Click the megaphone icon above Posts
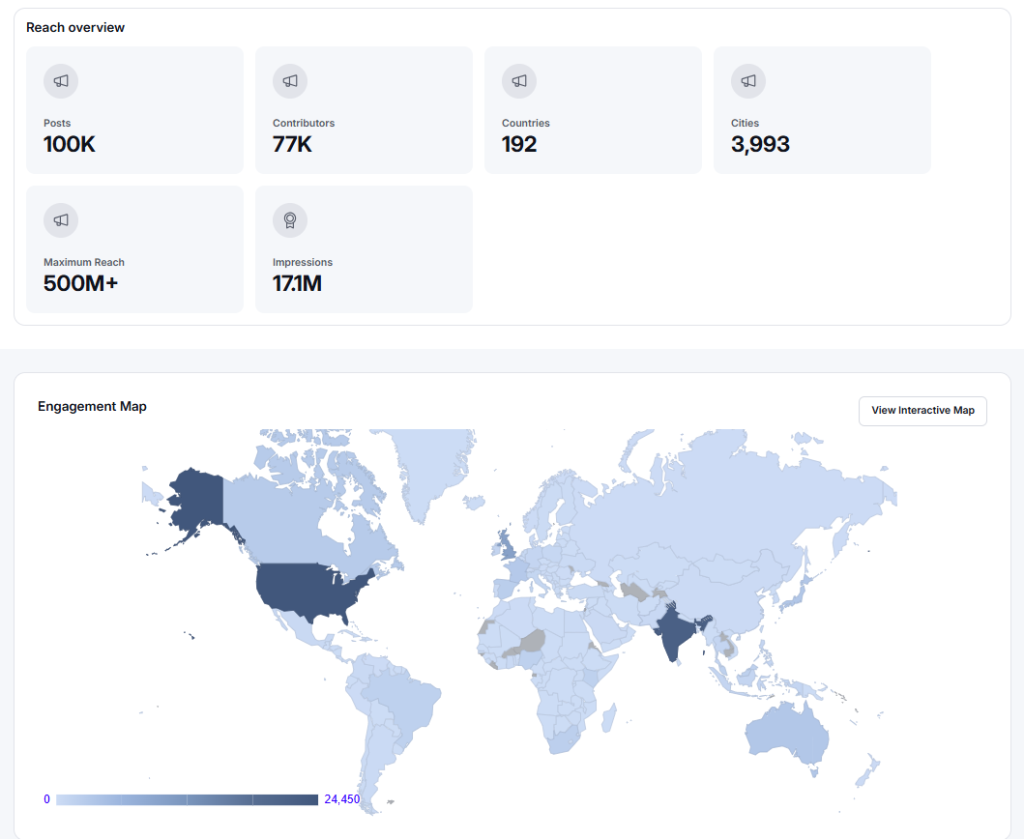This screenshot has width=1024, height=839. (61, 81)
